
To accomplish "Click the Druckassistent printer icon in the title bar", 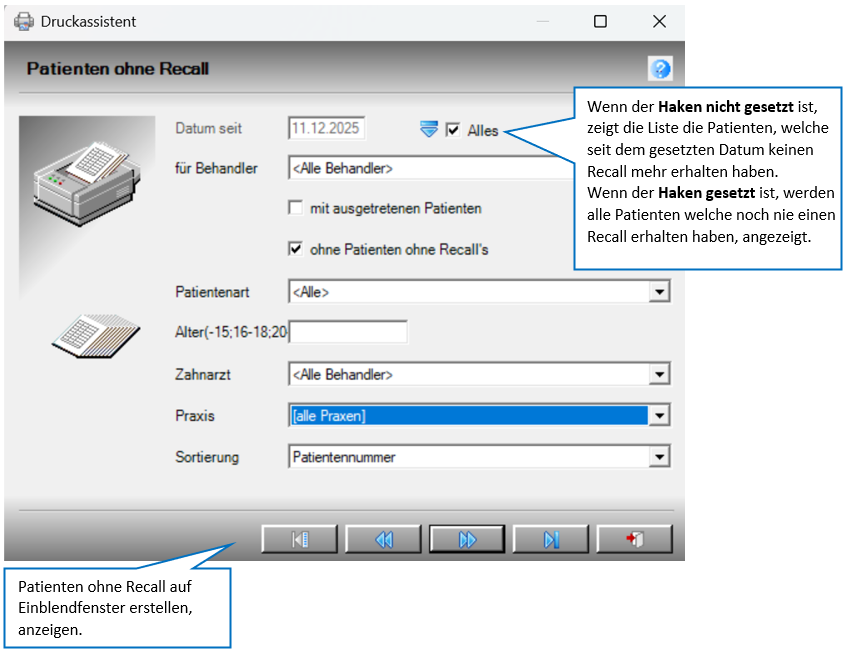I will (24, 22).
